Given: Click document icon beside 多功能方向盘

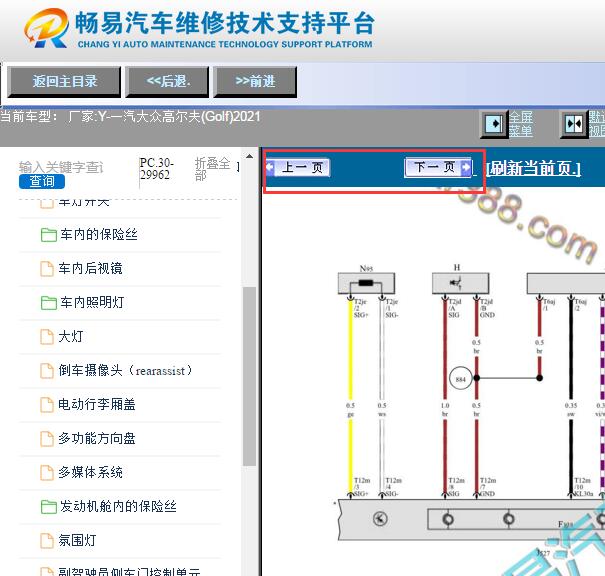Looking at the screenshot, I should (x=47, y=439).
